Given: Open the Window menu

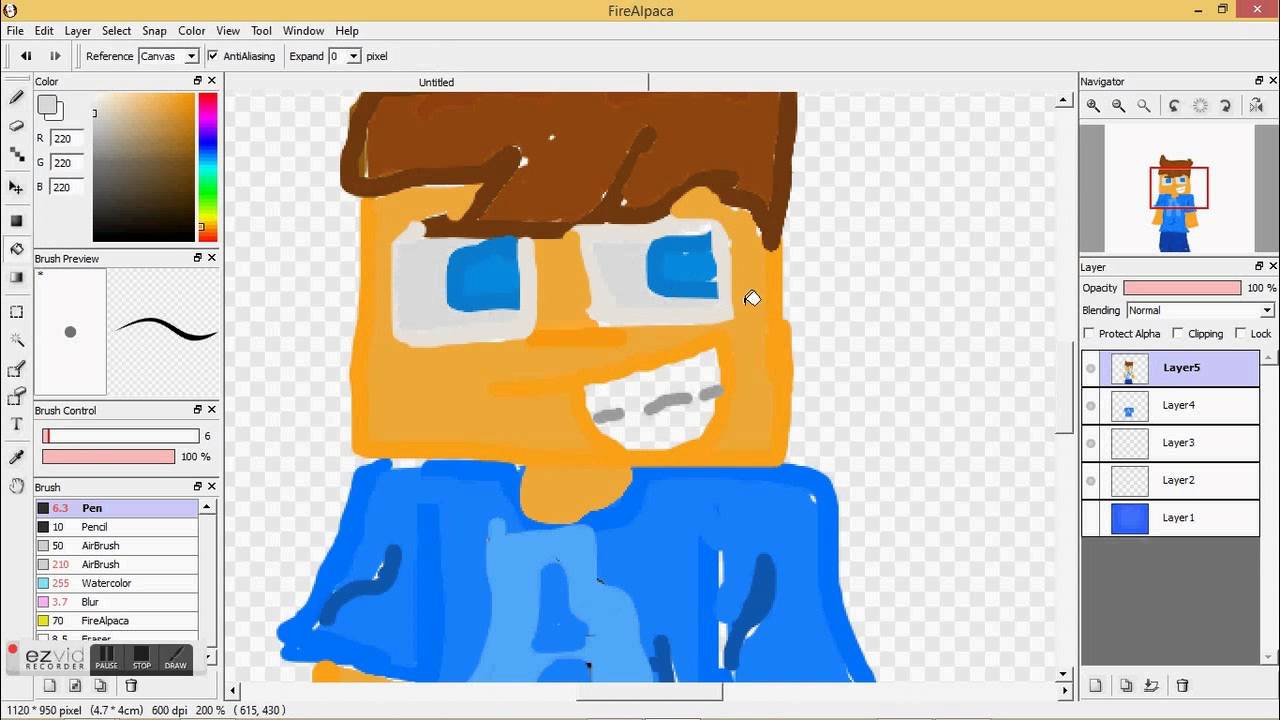Looking at the screenshot, I should pos(303,31).
